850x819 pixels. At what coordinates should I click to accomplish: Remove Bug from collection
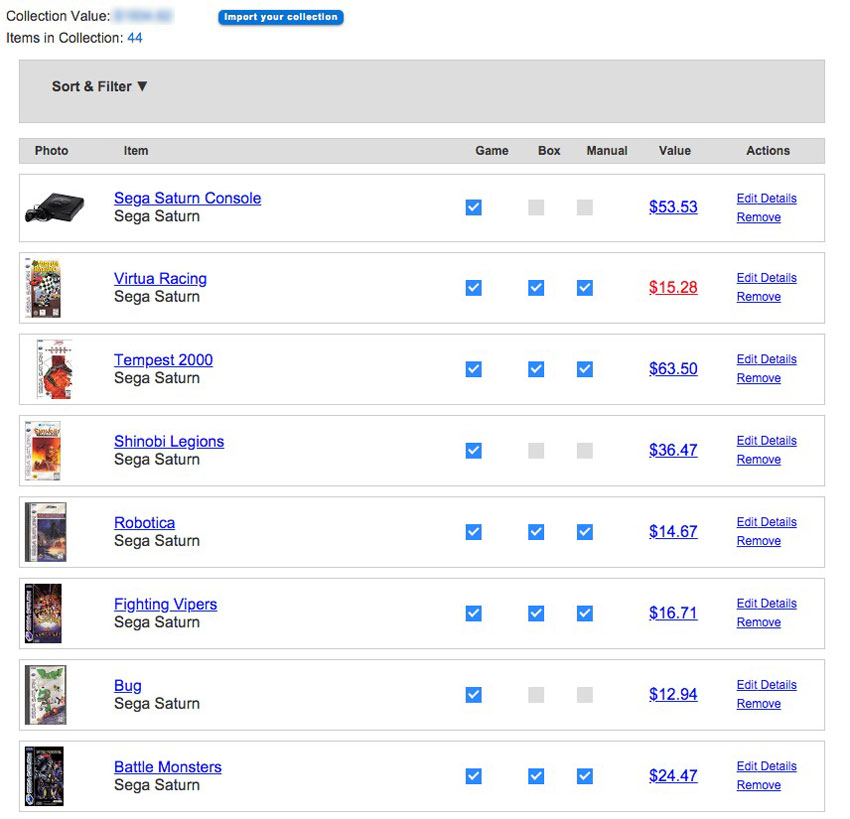[x=758, y=704]
